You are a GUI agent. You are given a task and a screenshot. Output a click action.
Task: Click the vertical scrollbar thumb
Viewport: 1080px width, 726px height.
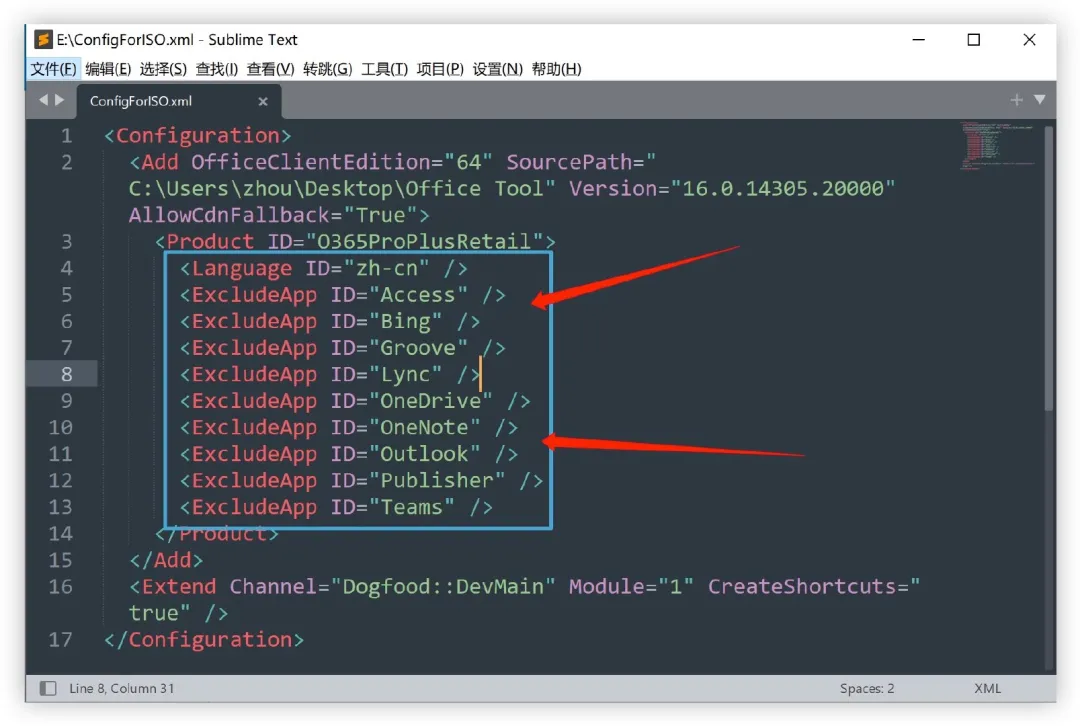(x=1050, y=269)
